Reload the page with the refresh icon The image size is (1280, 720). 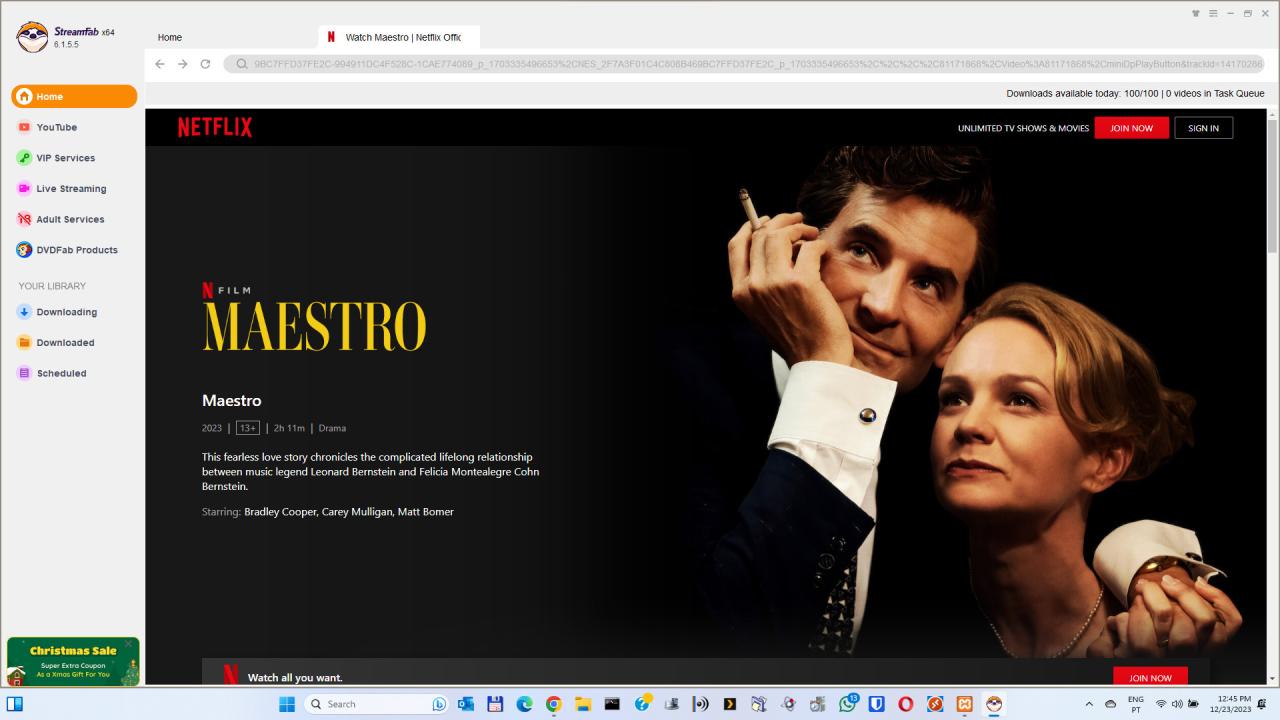coord(205,64)
